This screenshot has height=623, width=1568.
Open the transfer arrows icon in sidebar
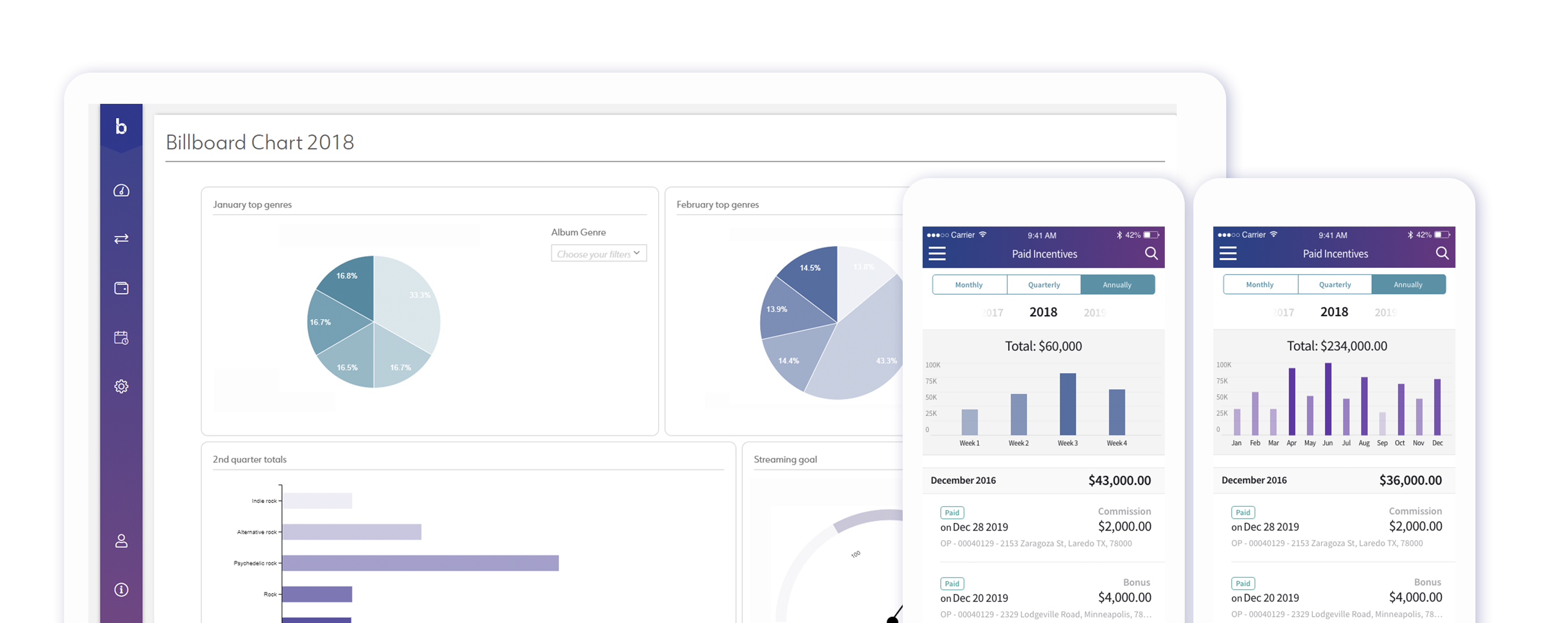click(121, 238)
